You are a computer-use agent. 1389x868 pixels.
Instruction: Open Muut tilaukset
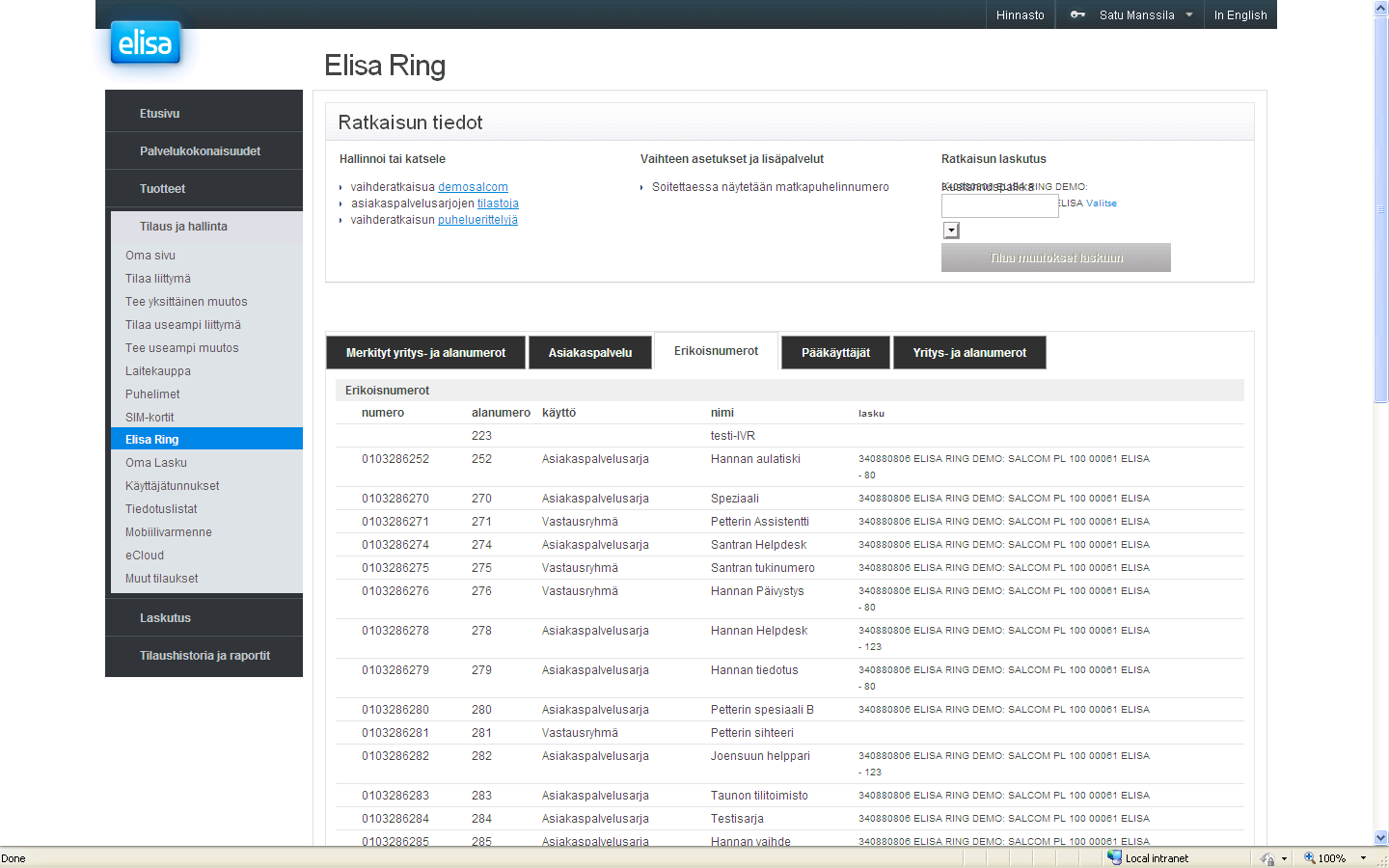(x=161, y=578)
